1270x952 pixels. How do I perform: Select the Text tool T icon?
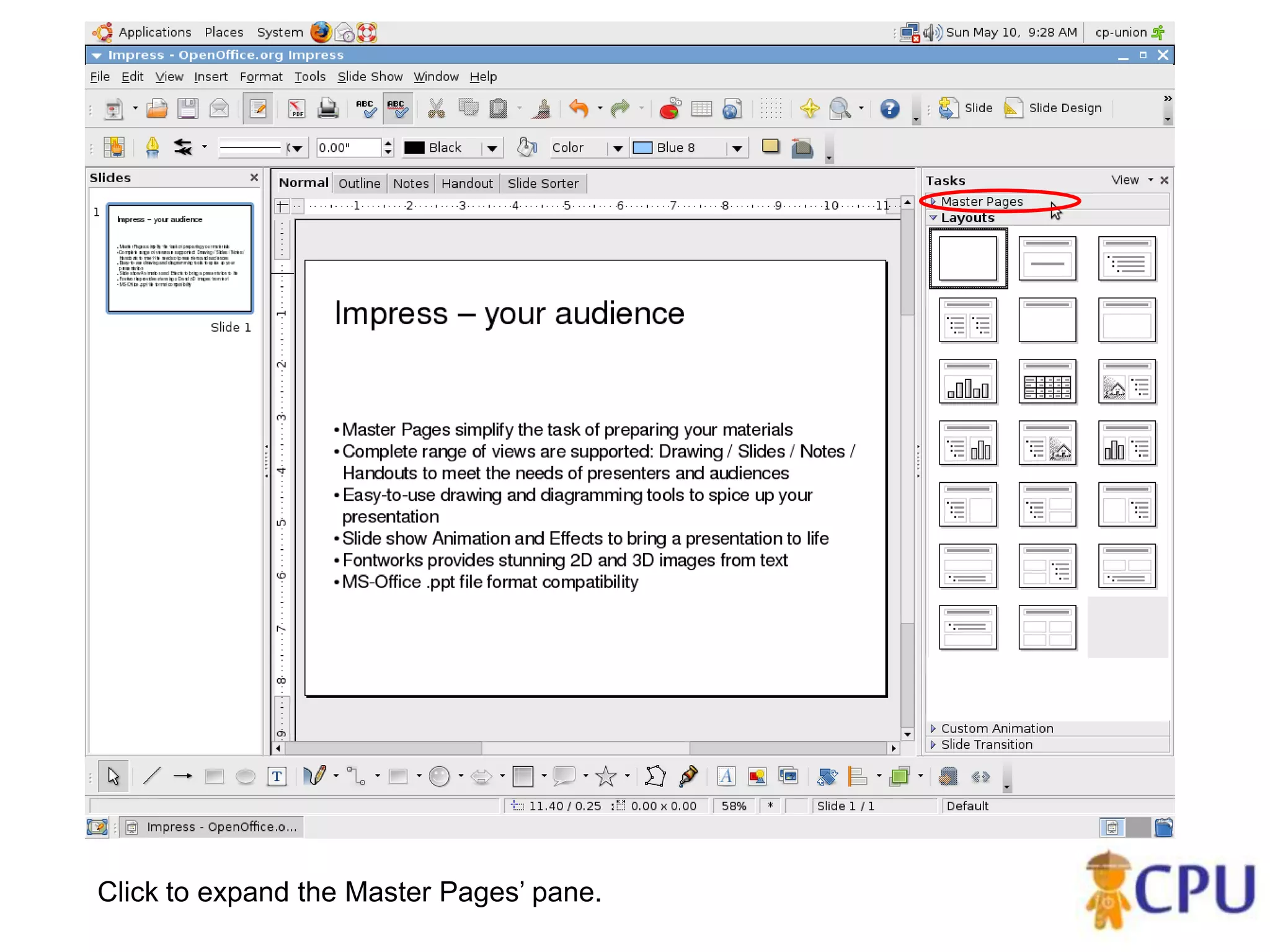click(x=277, y=776)
